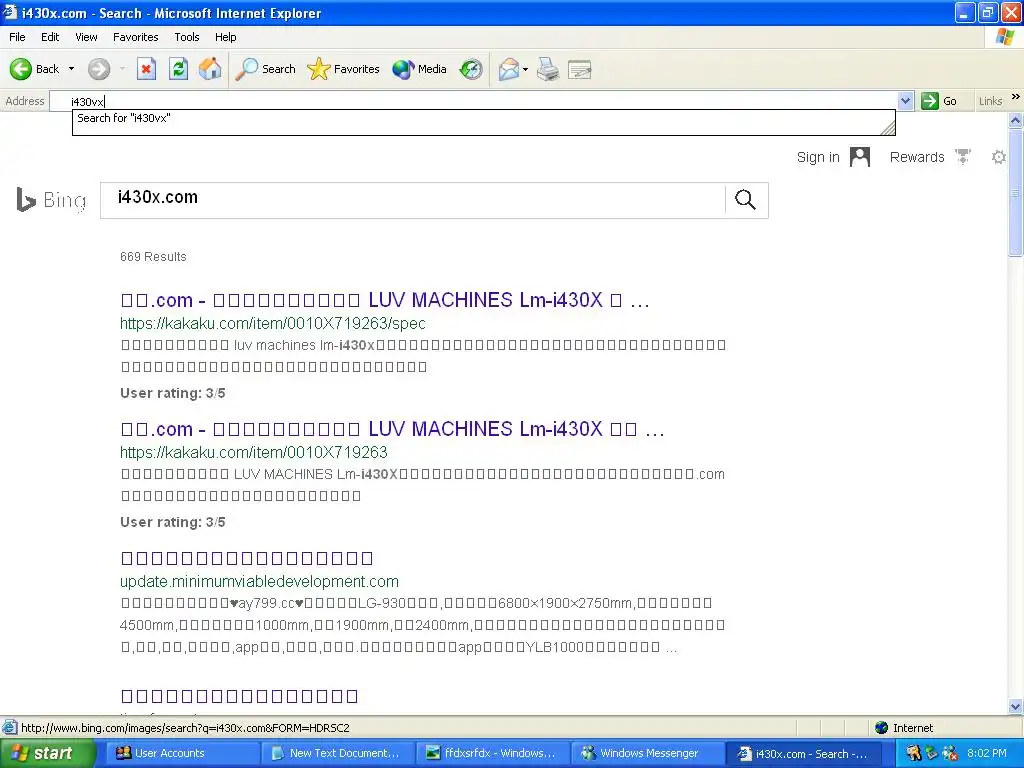
Task: Click the Back navigation button
Action: [34, 69]
